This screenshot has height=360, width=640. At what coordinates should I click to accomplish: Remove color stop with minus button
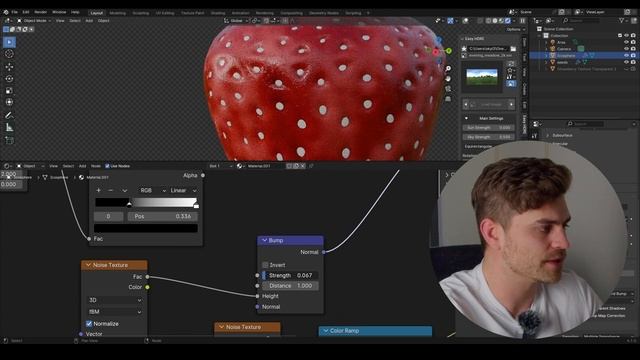click(x=111, y=190)
